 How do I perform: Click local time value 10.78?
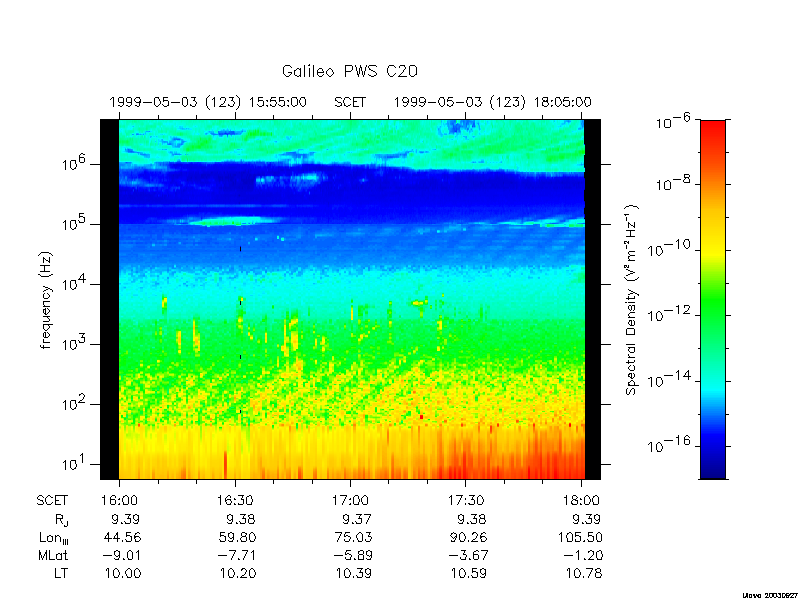(x=584, y=573)
